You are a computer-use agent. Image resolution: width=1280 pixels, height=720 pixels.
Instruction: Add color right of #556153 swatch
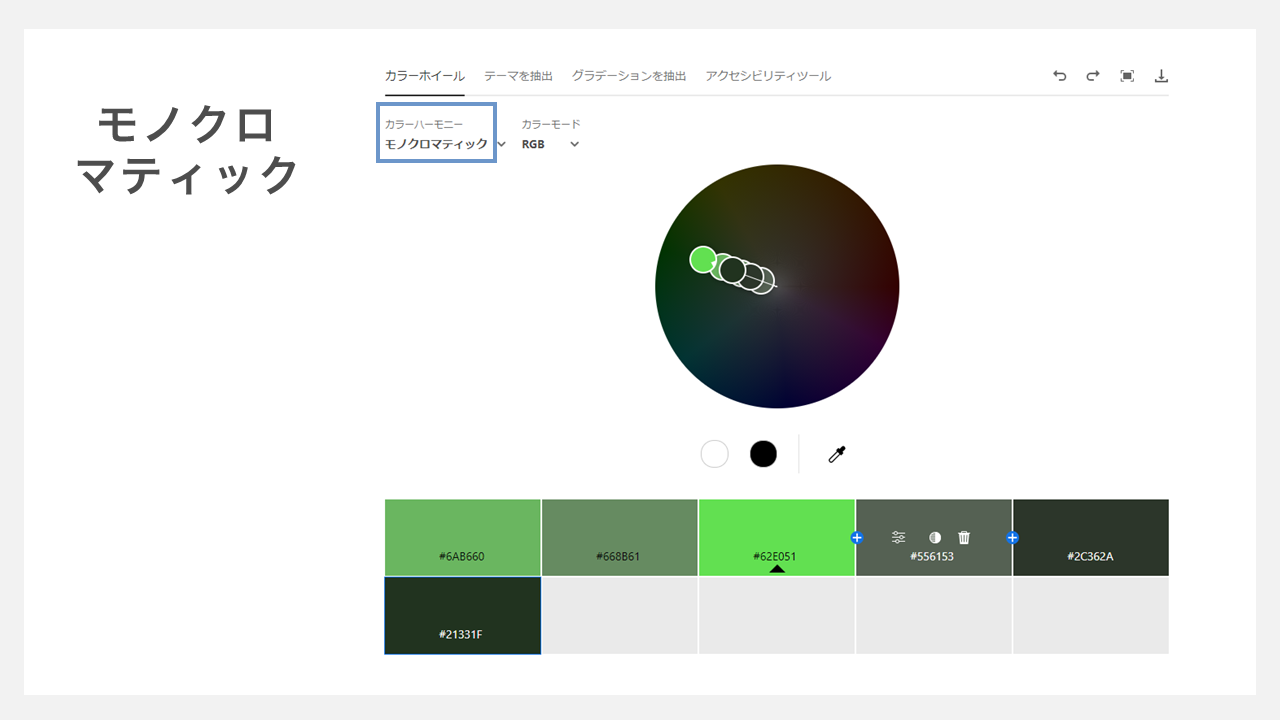click(x=1012, y=538)
